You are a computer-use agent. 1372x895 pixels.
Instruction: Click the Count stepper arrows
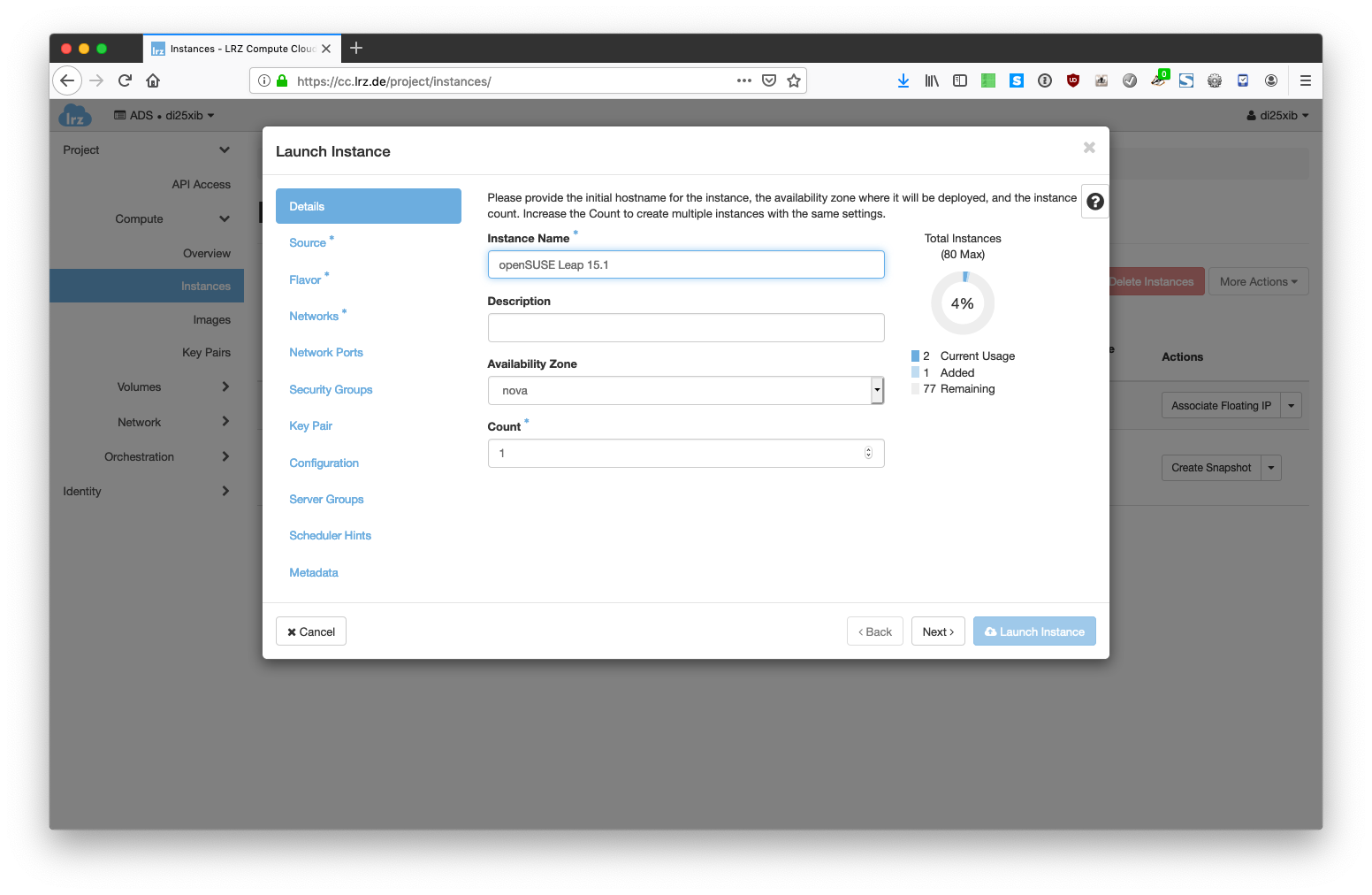[868, 453]
